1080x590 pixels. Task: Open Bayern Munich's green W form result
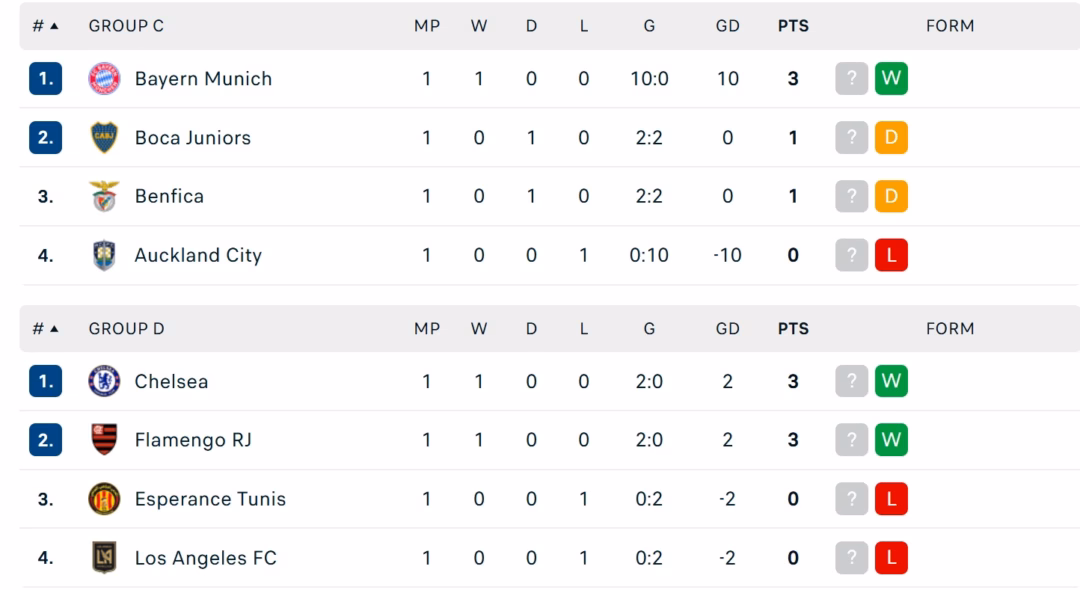pyautogui.click(x=891, y=78)
